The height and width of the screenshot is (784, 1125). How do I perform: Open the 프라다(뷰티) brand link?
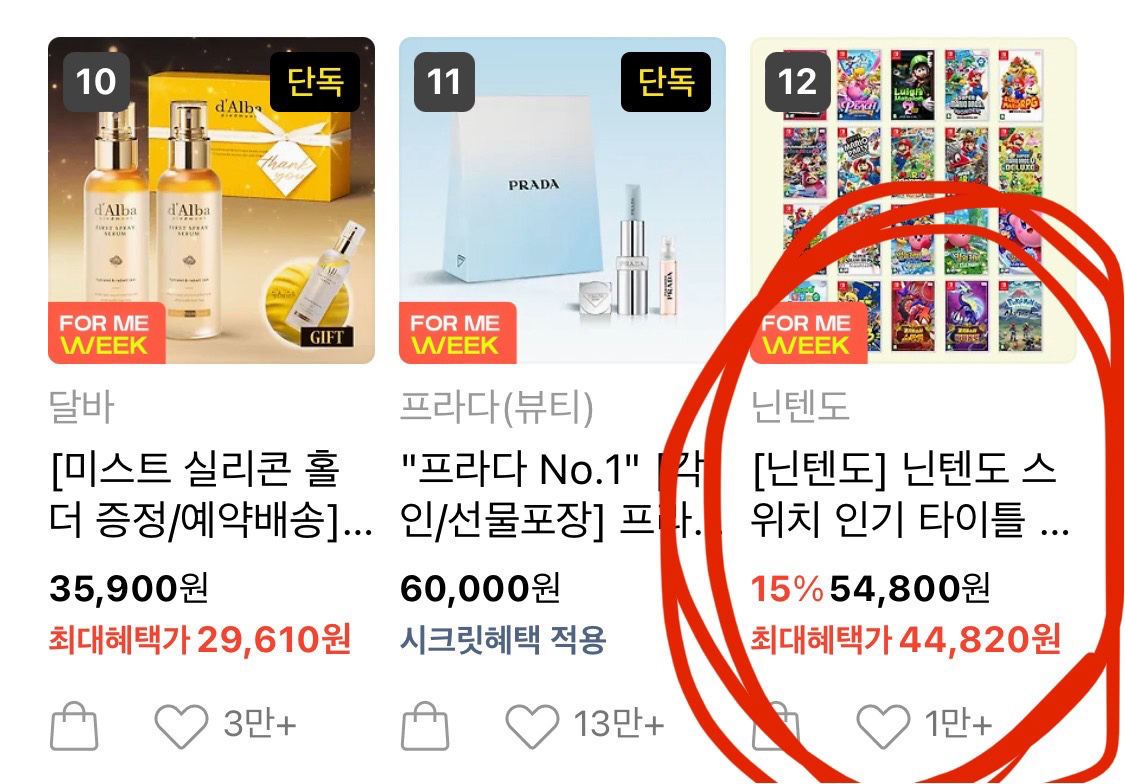pos(496,407)
